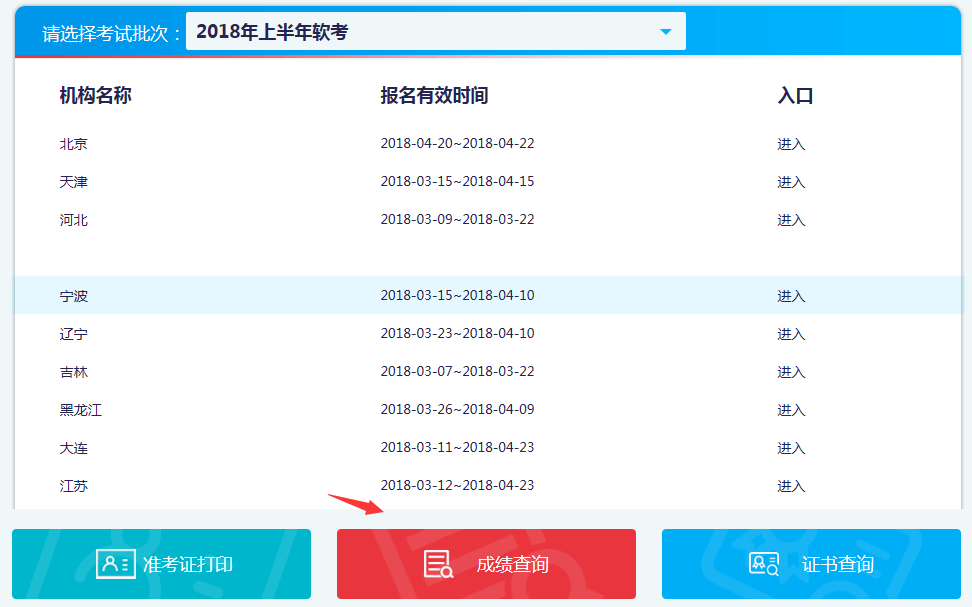Click 进入 link for 天津
Image resolution: width=972 pixels, height=607 pixels.
click(791, 182)
